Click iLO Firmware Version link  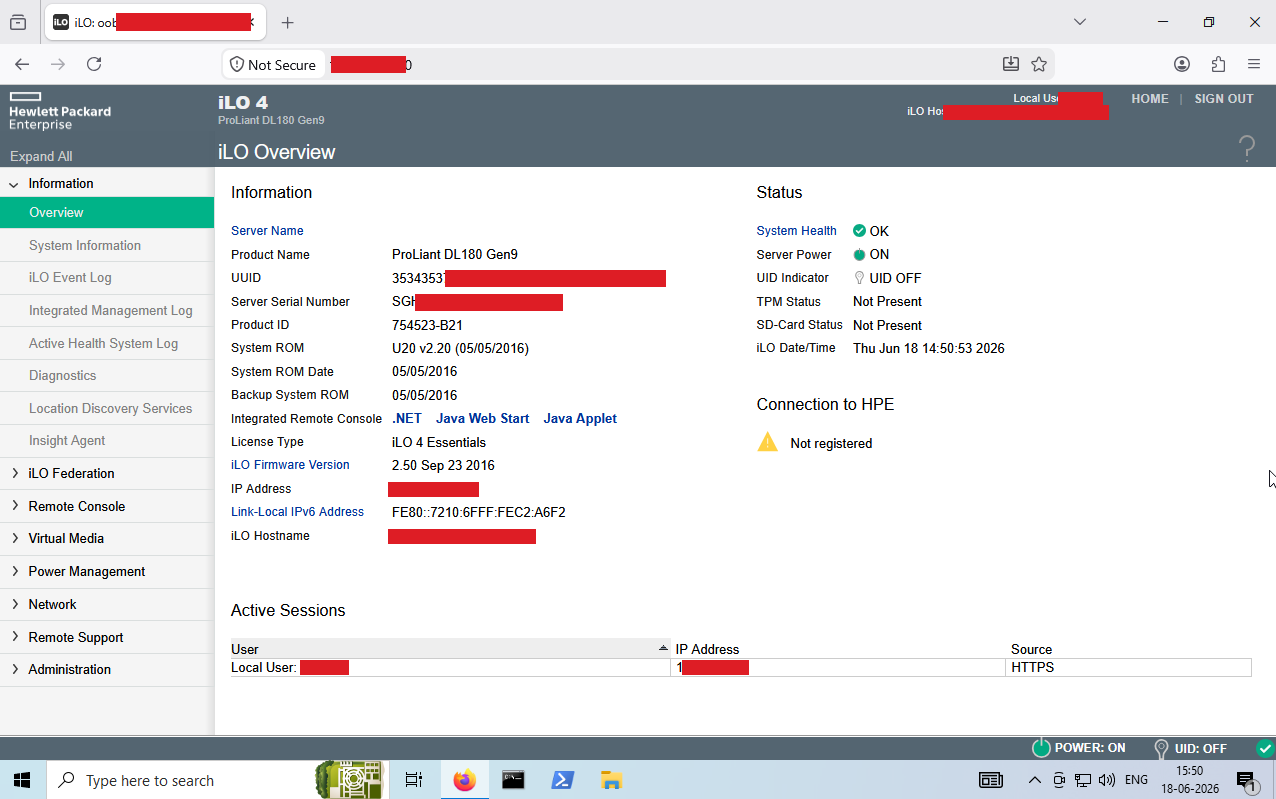(290, 465)
